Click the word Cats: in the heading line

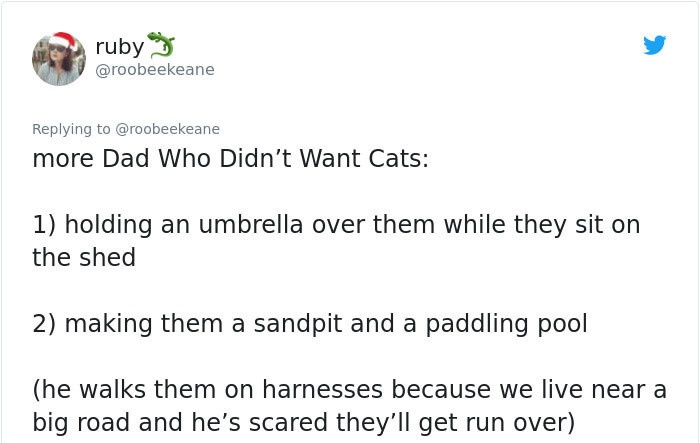(x=399, y=158)
